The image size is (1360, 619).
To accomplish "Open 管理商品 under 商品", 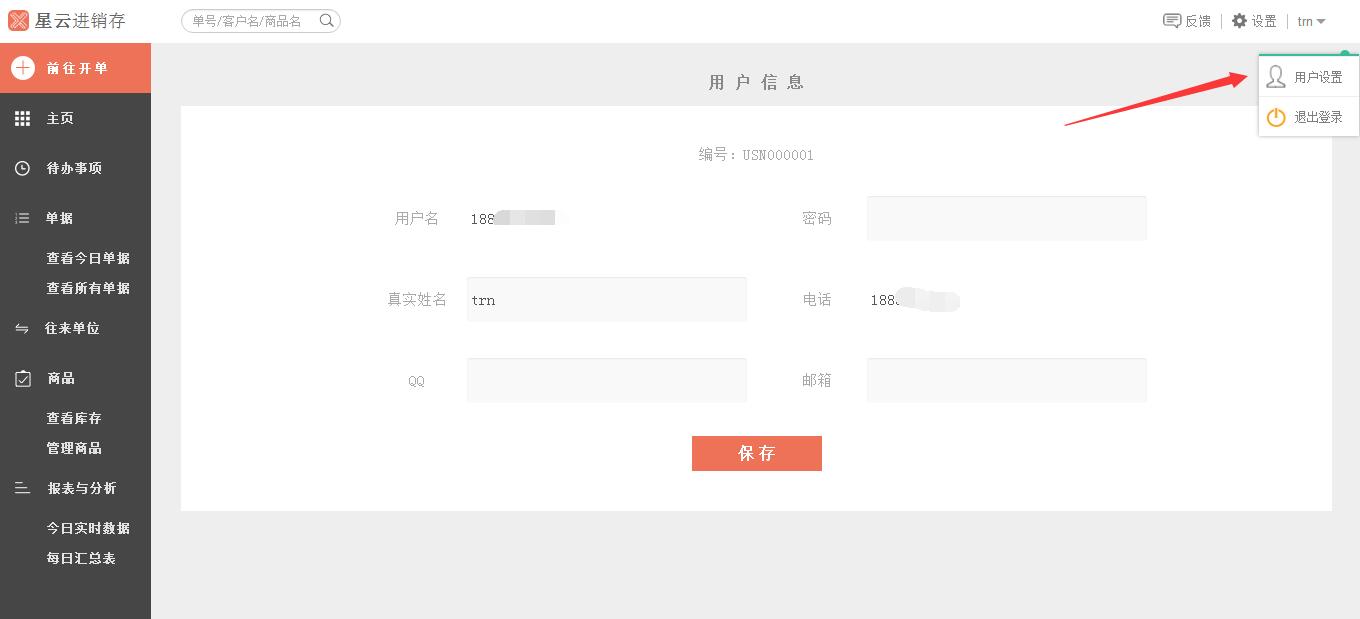I will click(73, 448).
